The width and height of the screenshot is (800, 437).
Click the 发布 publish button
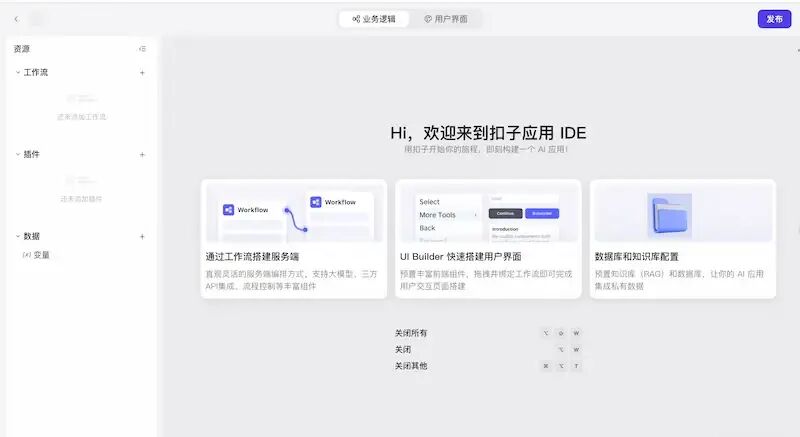coord(774,19)
